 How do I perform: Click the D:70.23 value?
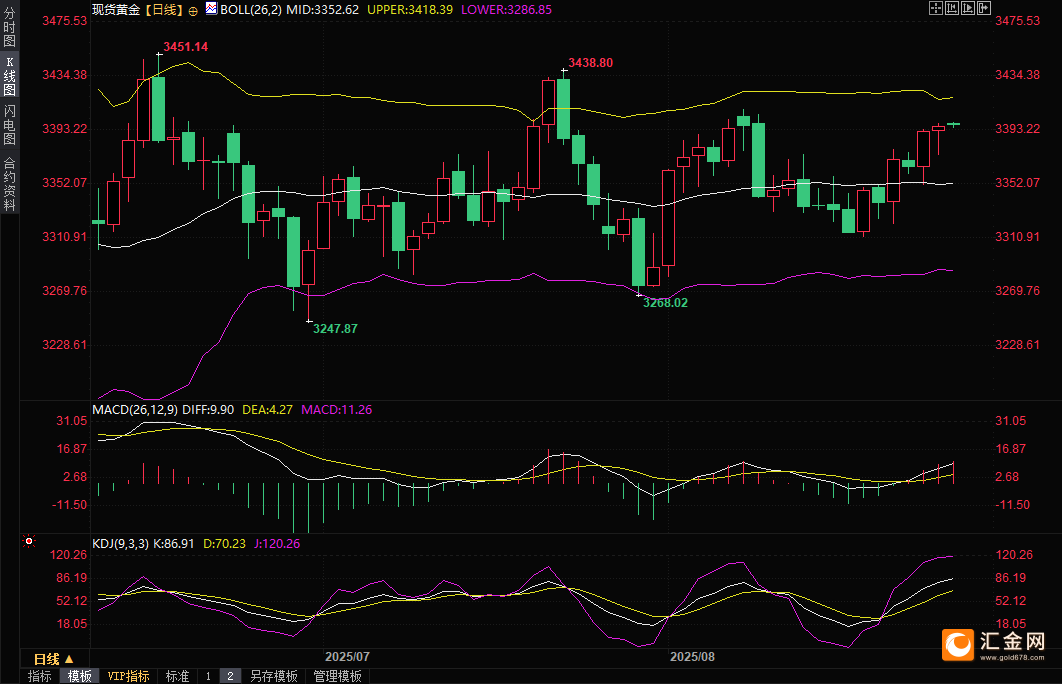[x=225, y=544]
